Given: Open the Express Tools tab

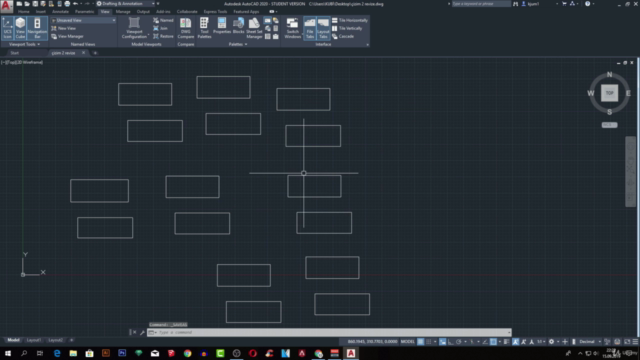Looking at the screenshot, I should 215,12.
